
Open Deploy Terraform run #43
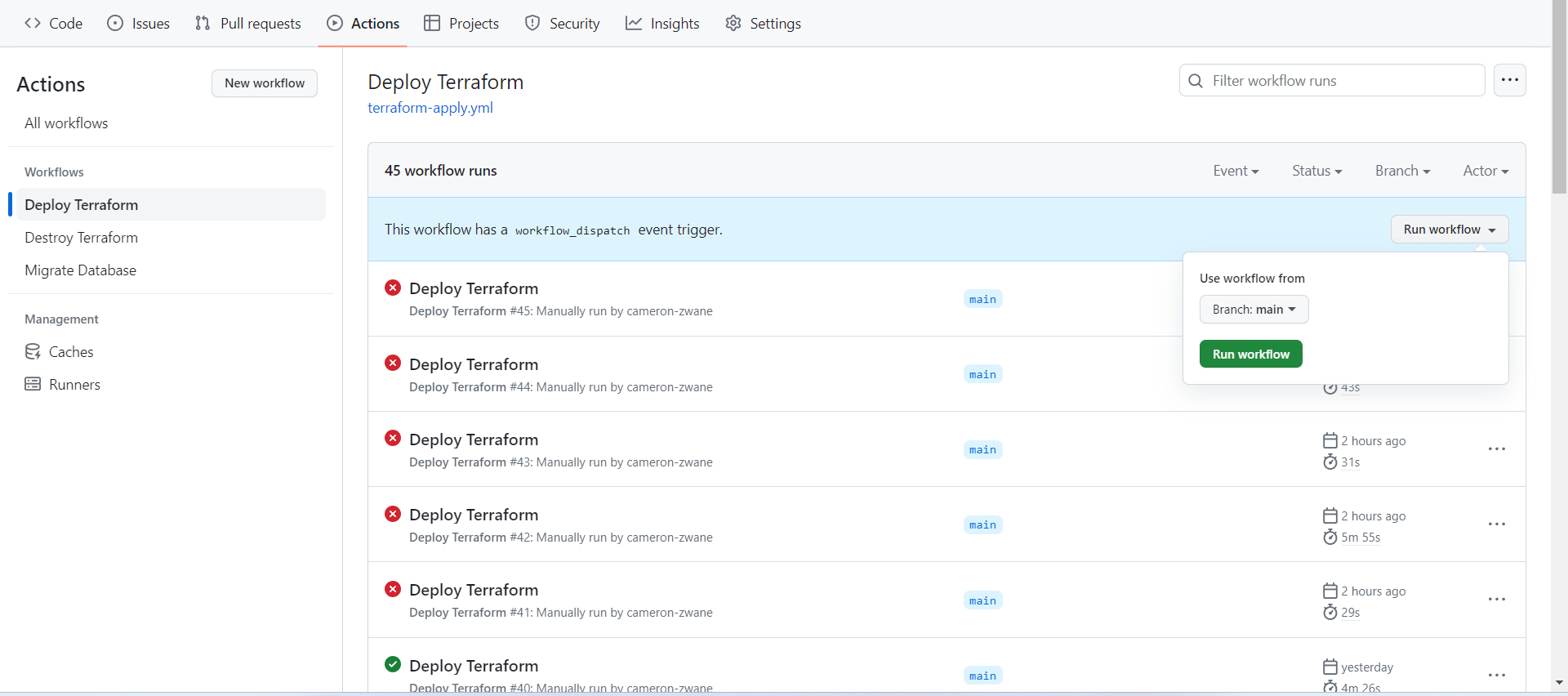click(474, 439)
